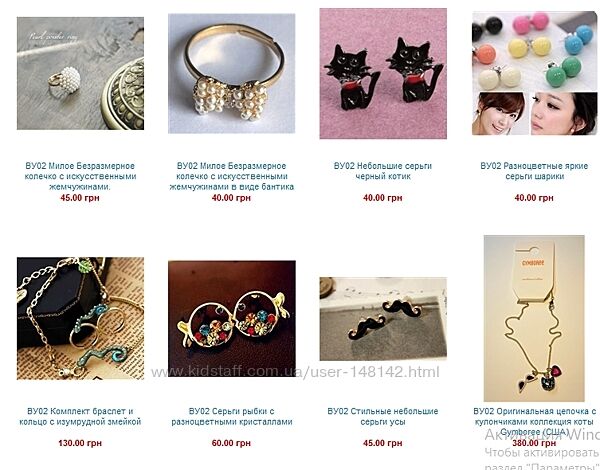The height and width of the screenshot is (470, 600).
Task: Open the pearl dome ring product photo
Action: [x=80, y=73]
